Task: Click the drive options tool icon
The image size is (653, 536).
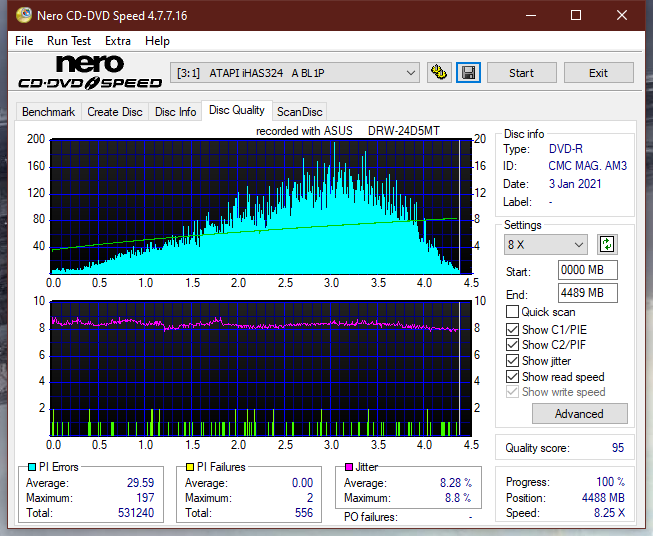Action: (439, 73)
